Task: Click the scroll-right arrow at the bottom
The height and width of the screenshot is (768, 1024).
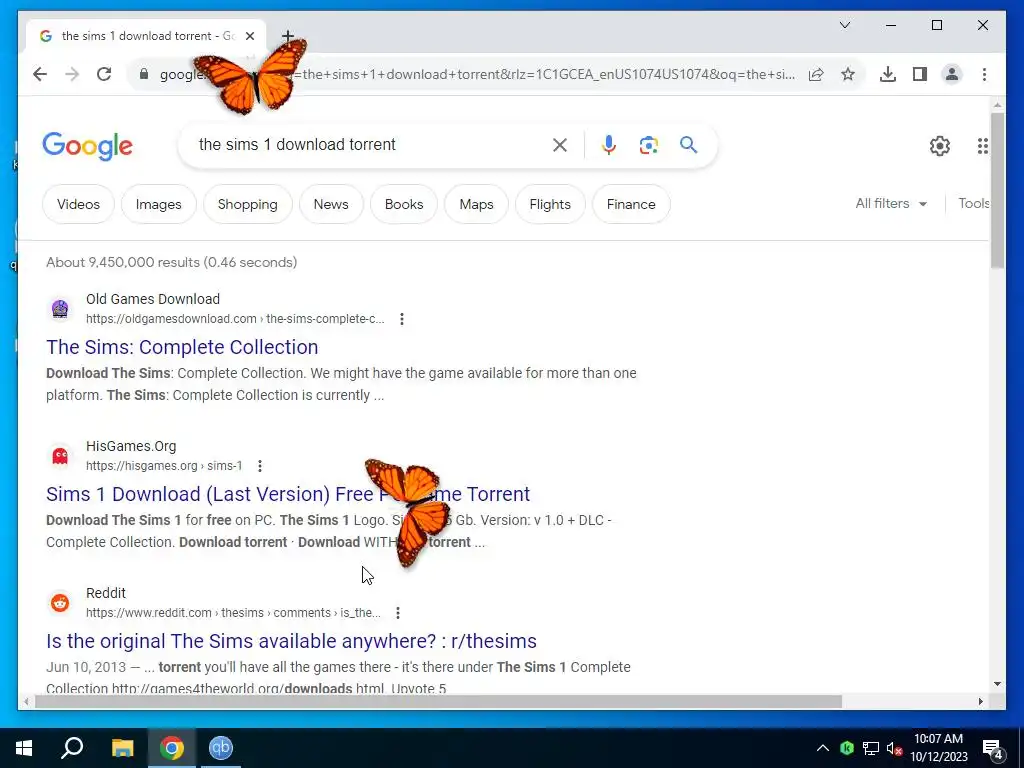Action: click(x=980, y=701)
